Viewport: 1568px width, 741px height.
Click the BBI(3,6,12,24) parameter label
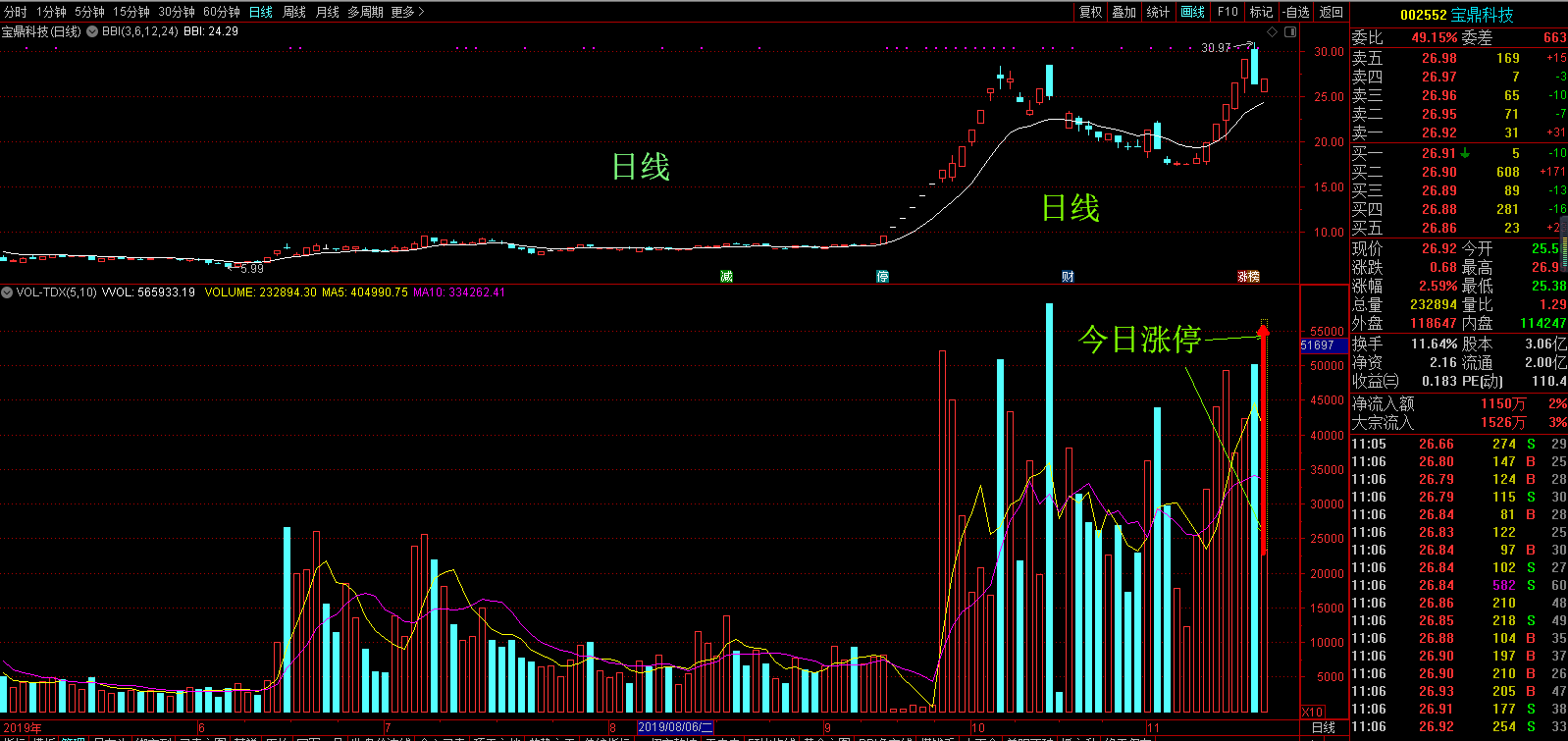pos(140,31)
